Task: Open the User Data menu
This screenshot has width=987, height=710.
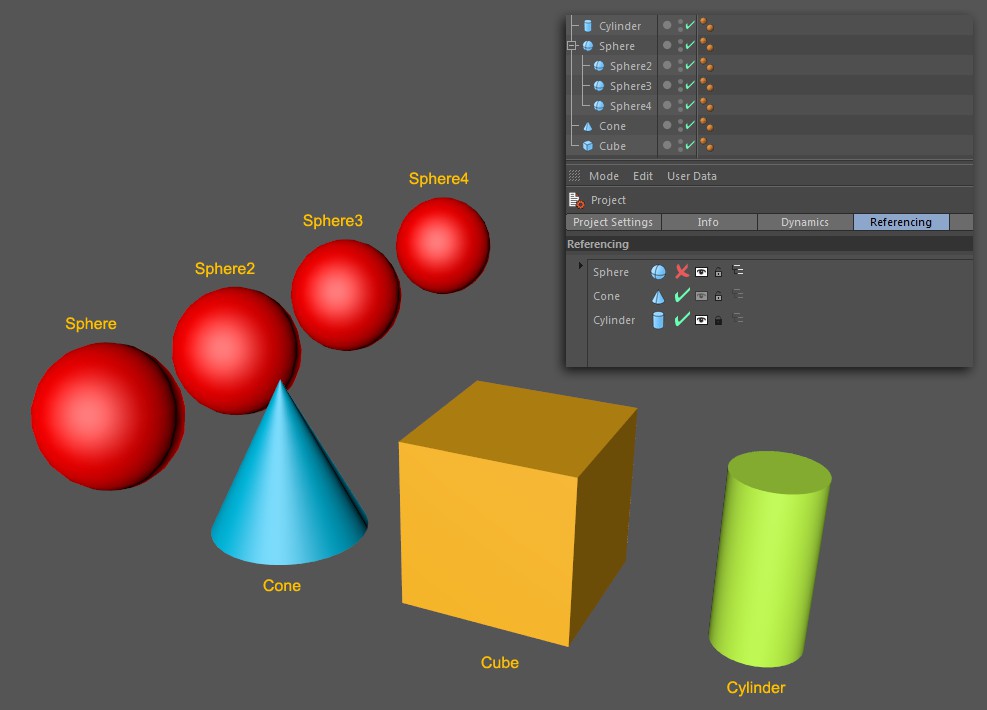Action: [x=691, y=176]
